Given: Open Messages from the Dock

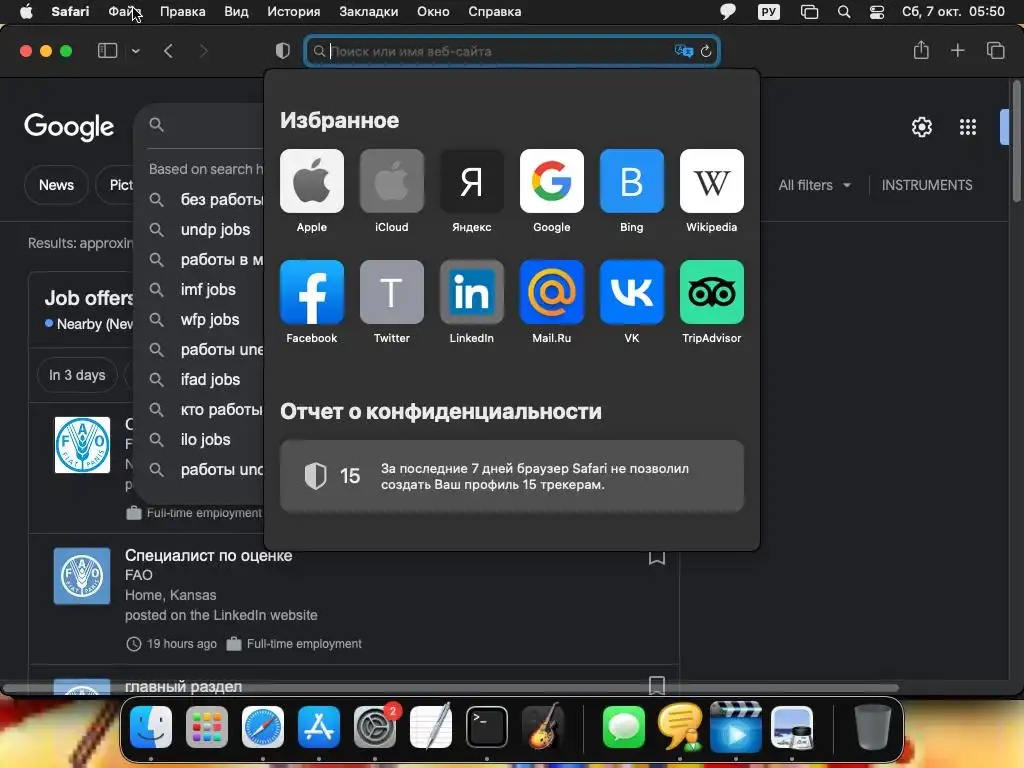Looking at the screenshot, I should 624,727.
